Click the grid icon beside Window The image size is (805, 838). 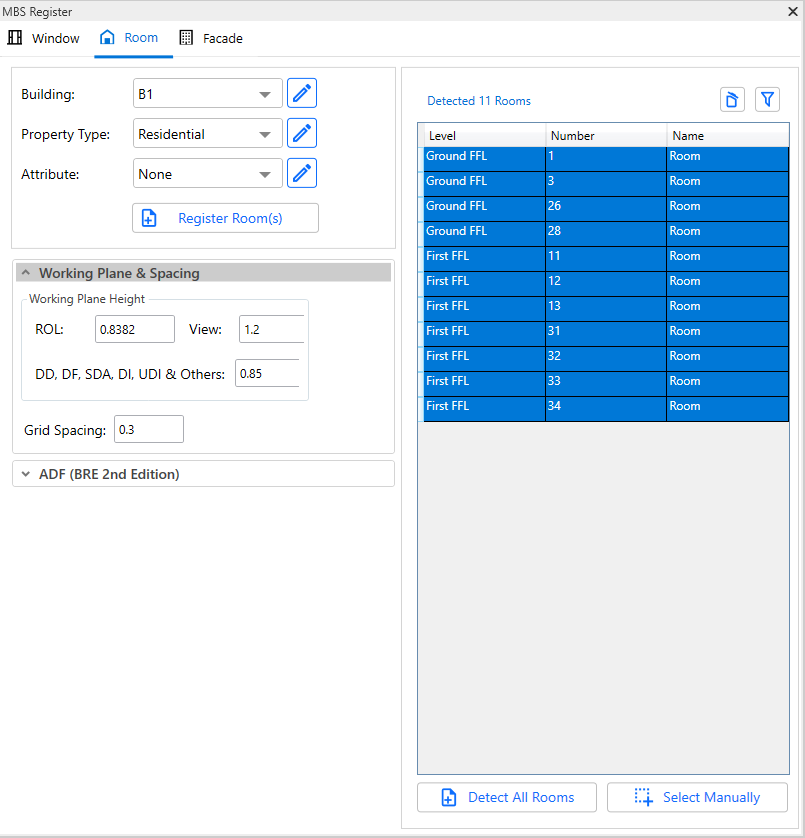(x=15, y=37)
